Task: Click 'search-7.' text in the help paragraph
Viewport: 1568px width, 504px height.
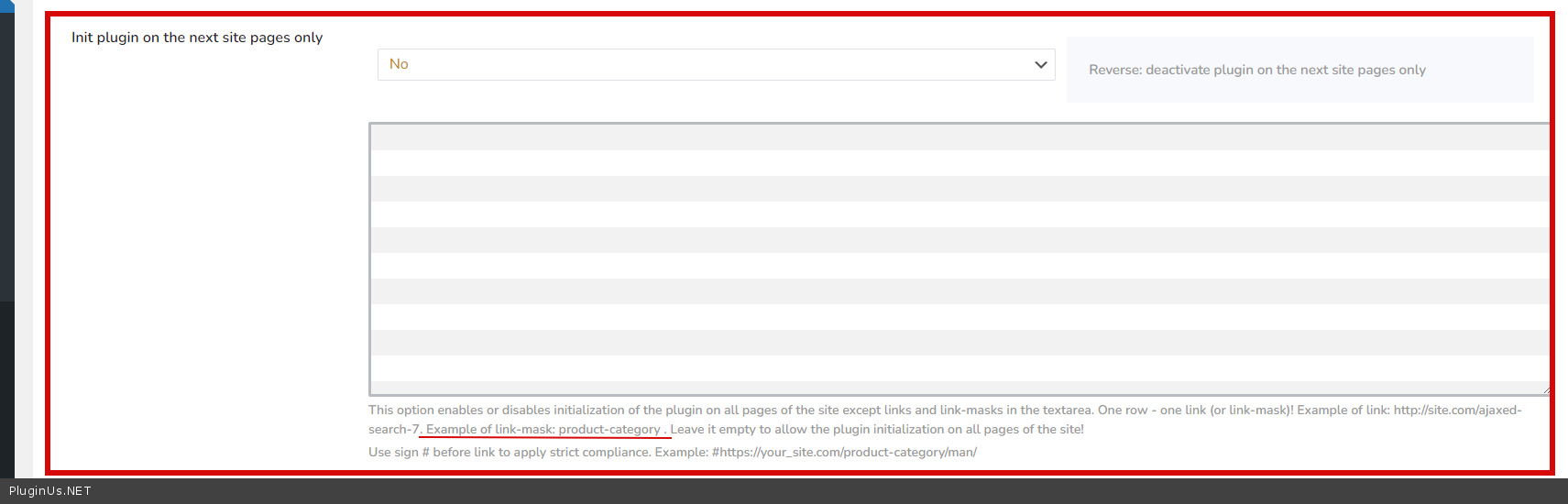Action: click(393, 430)
